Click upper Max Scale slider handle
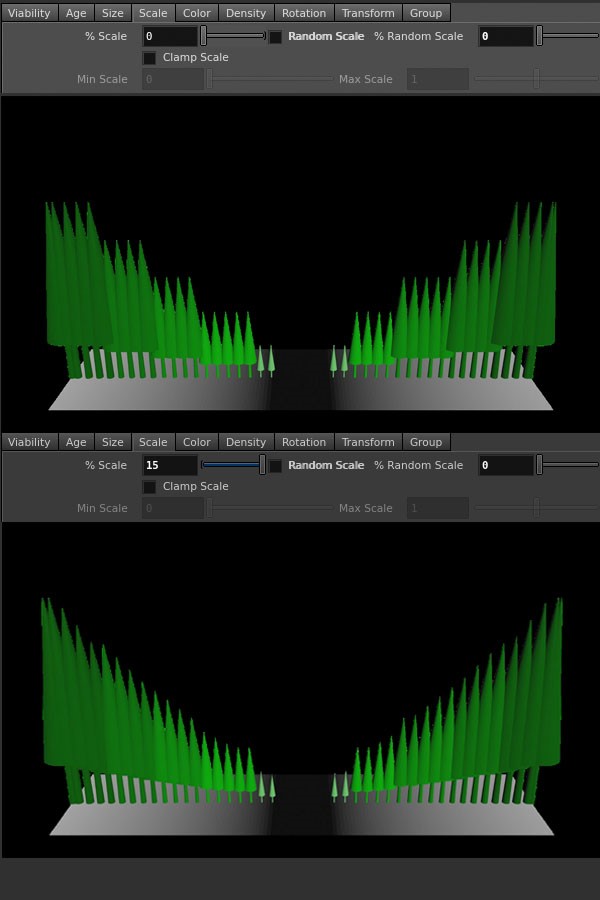This screenshot has width=600, height=900. [536, 79]
